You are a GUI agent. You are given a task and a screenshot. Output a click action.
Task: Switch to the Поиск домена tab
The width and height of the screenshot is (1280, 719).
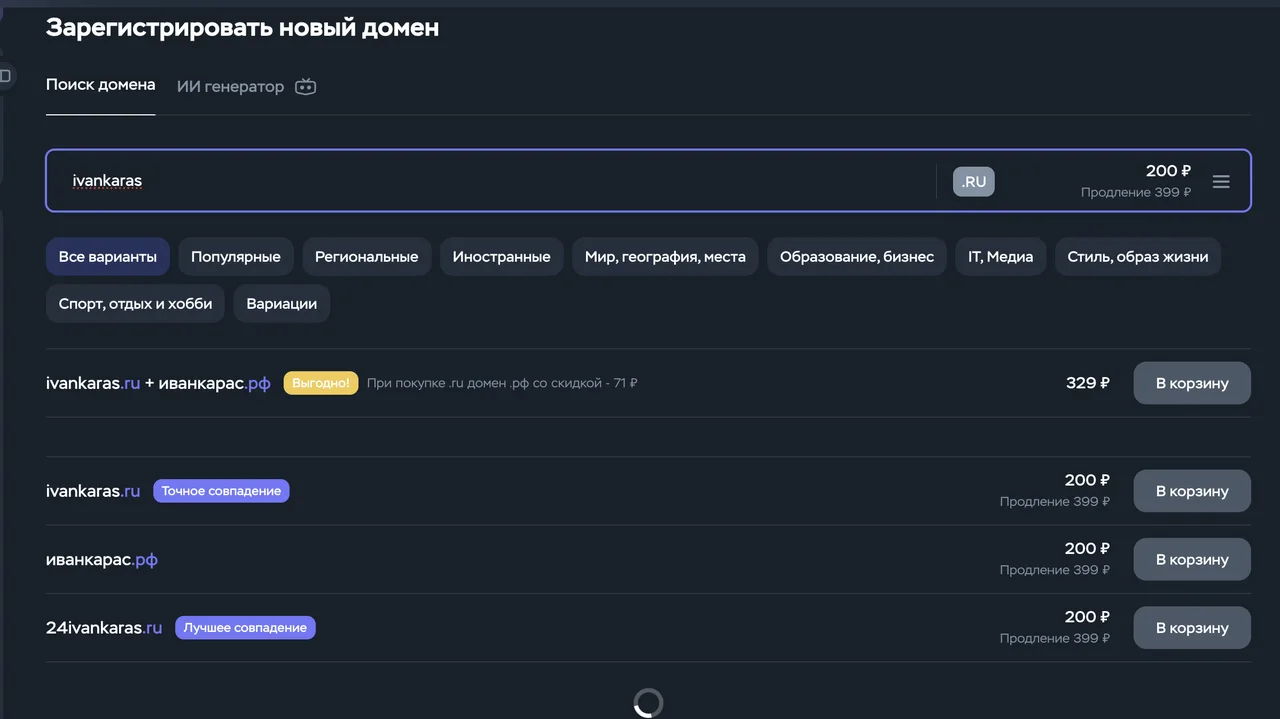point(101,85)
